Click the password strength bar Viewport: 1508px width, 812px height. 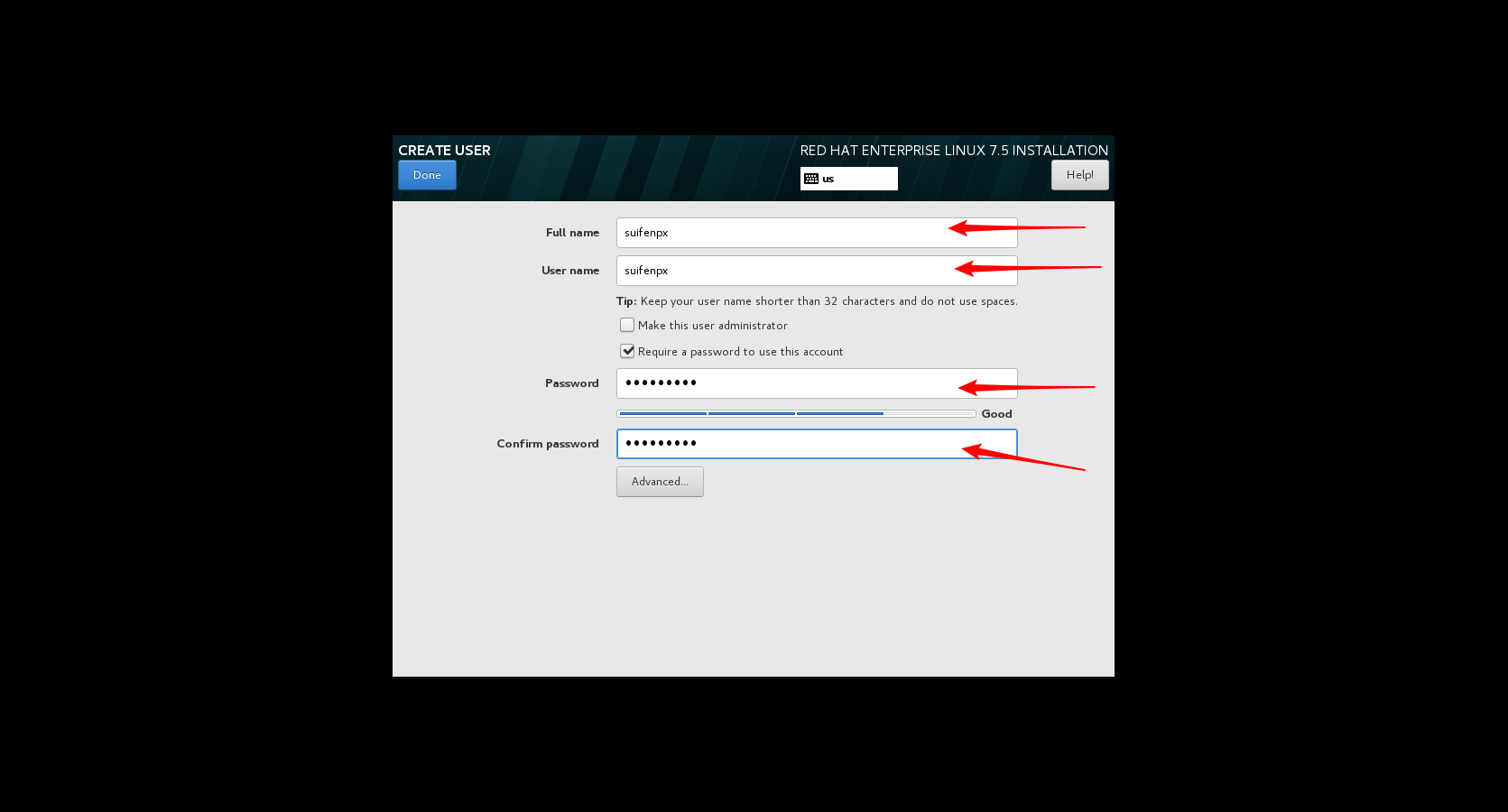point(796,414)
